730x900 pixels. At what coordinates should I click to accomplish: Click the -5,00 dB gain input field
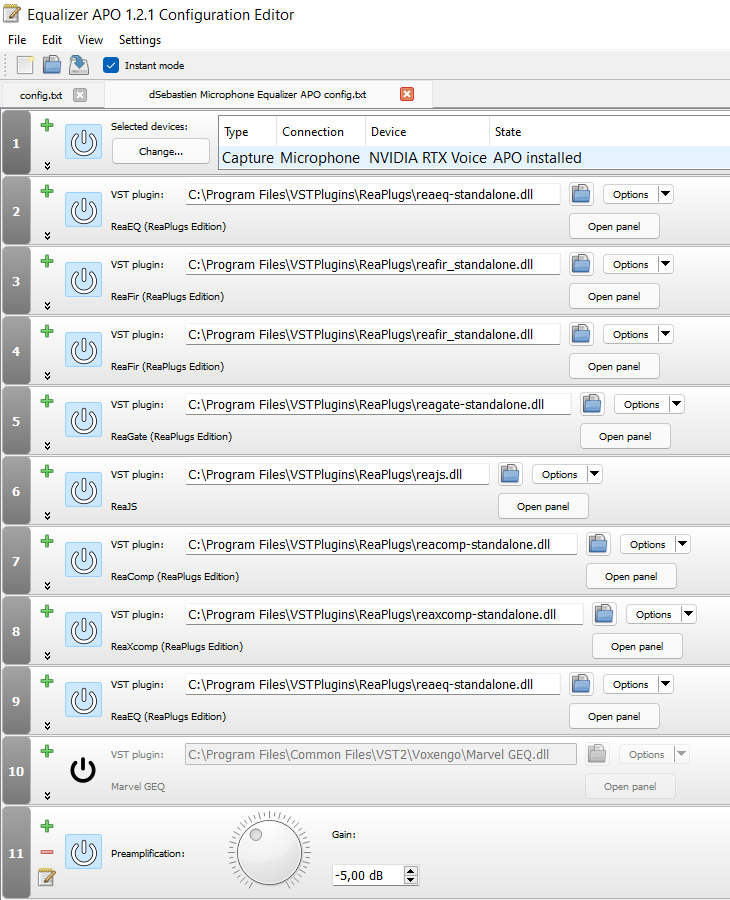[x=368, y=875]
